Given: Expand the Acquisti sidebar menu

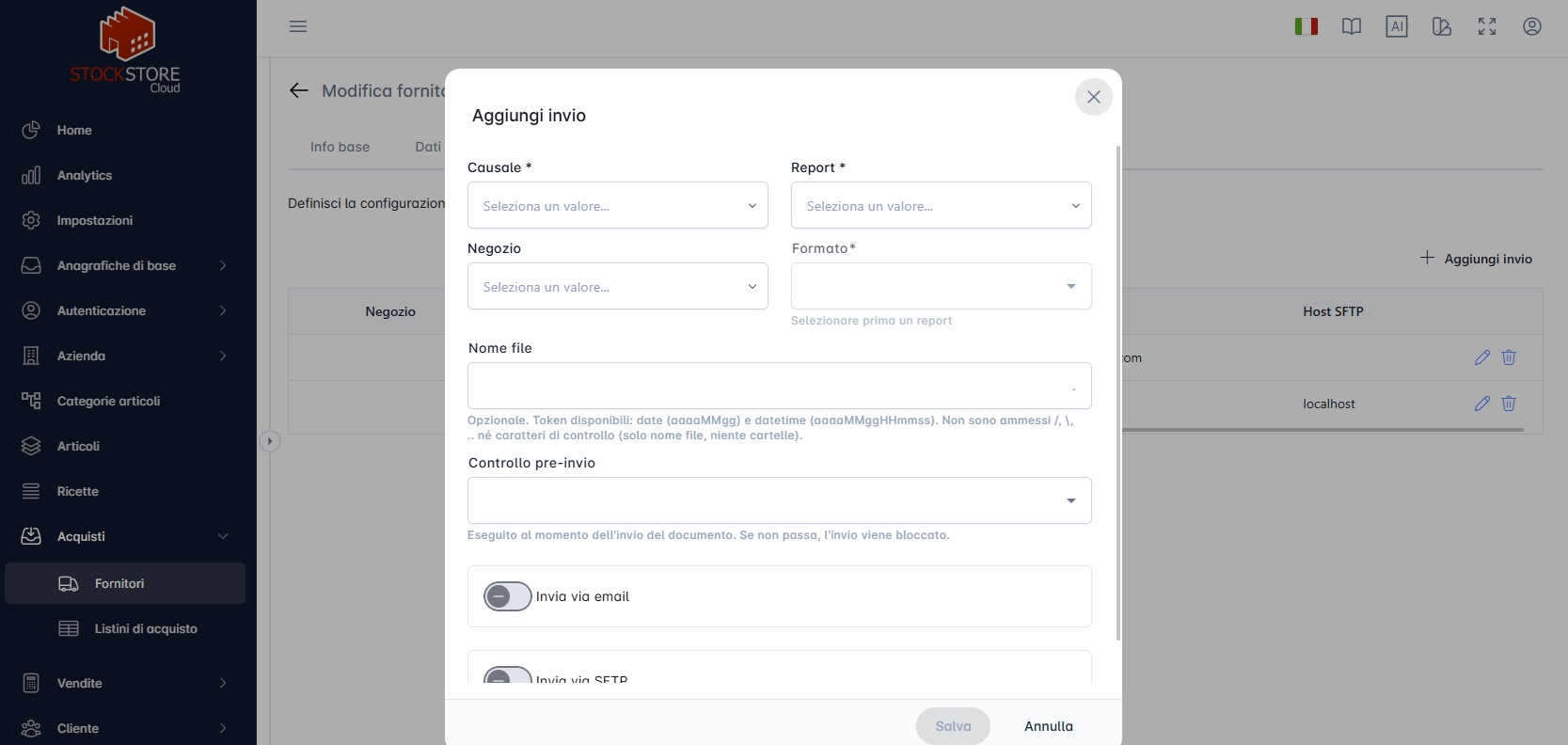Looking at the screenshot, I should [125, 536].
